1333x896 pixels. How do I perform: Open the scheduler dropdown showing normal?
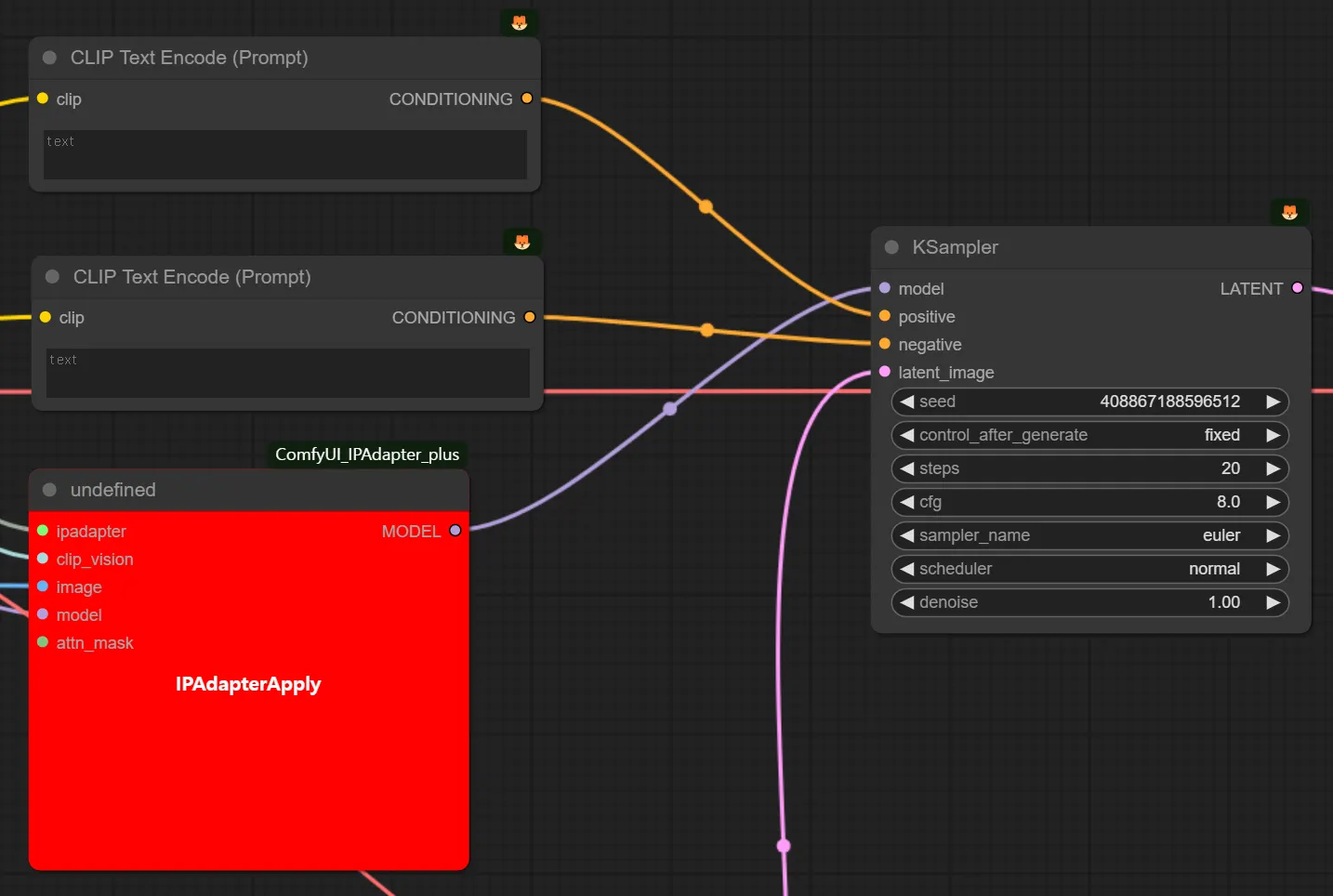(x=1089, y=569)
